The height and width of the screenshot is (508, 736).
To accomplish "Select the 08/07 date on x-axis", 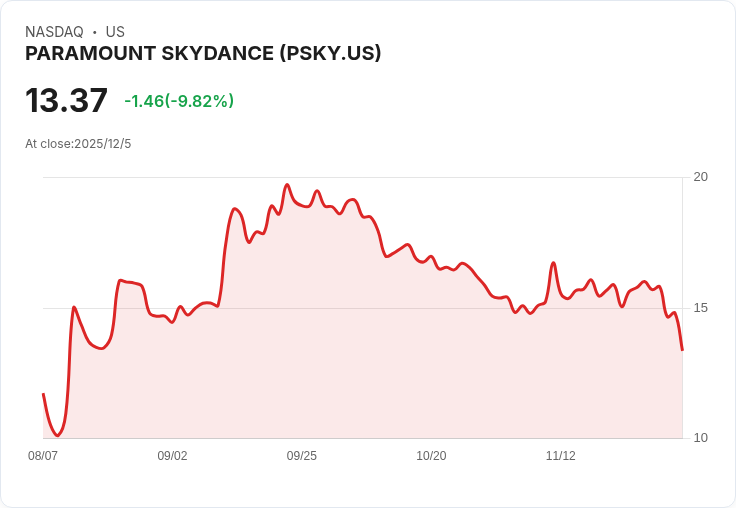I will click(43, 456).
